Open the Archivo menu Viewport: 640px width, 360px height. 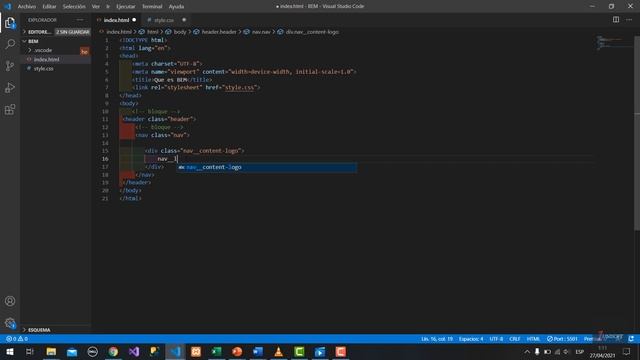pyautogui.click(x=27, y=6)
